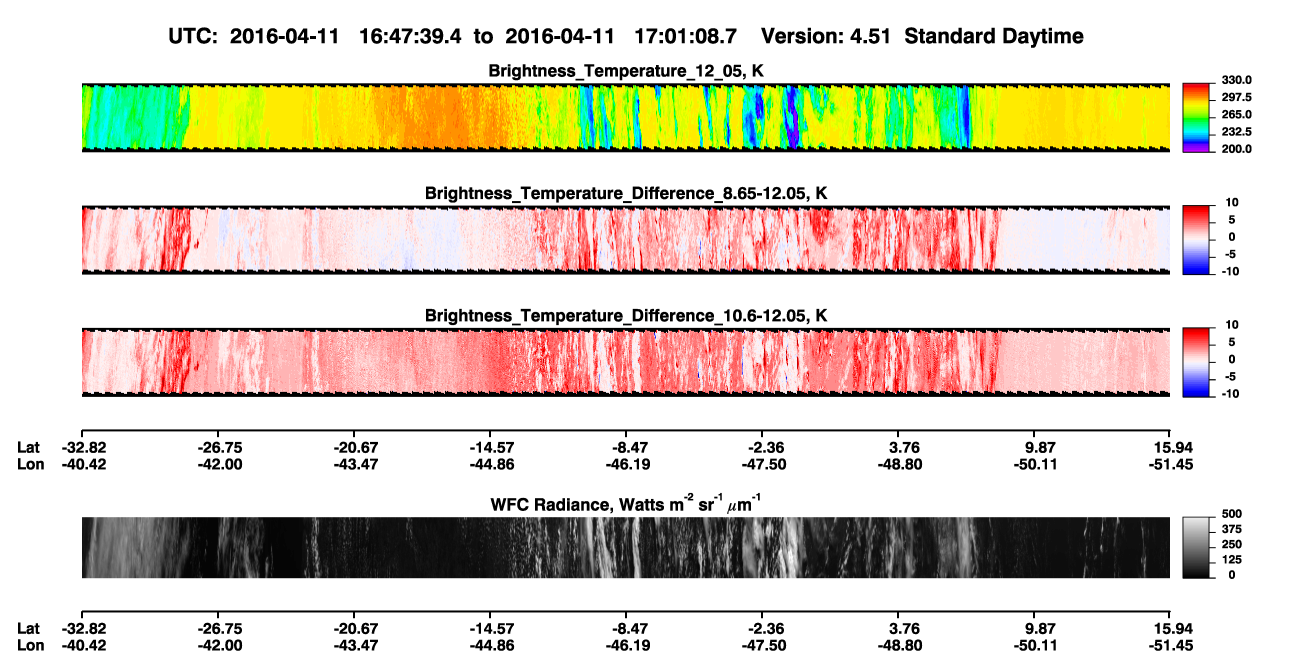
Task: Click the end time 17:01:08.7 in the header
Action: pos(687,36)
